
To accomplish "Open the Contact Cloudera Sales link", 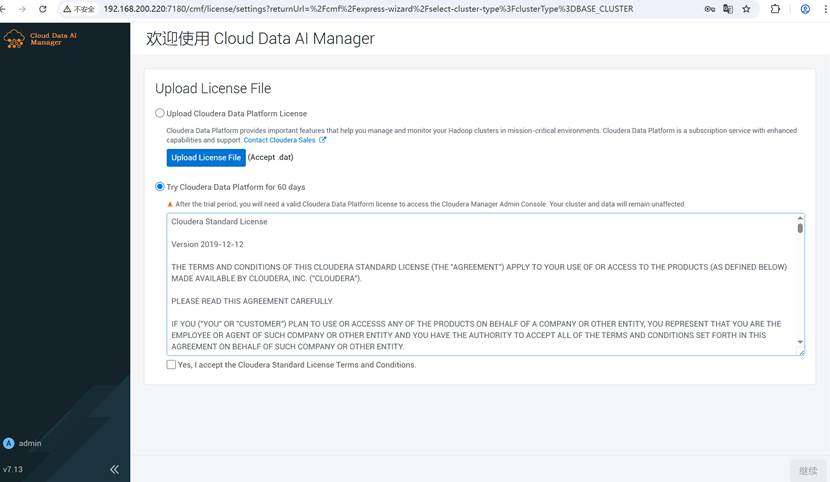I will pyautogui.click(x=279, y=140).
